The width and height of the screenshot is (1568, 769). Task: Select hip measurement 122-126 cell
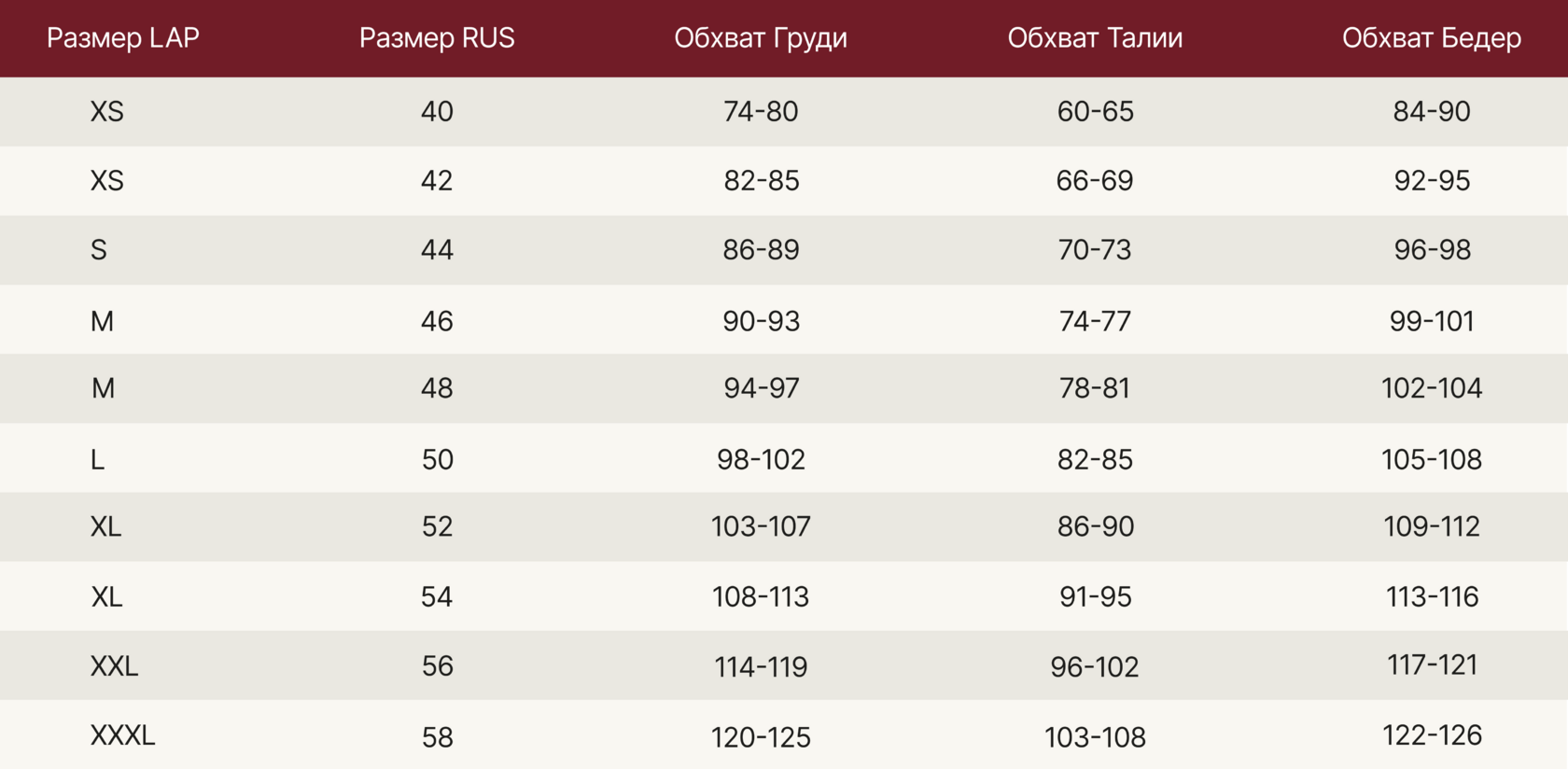[x=1431, y=735]
